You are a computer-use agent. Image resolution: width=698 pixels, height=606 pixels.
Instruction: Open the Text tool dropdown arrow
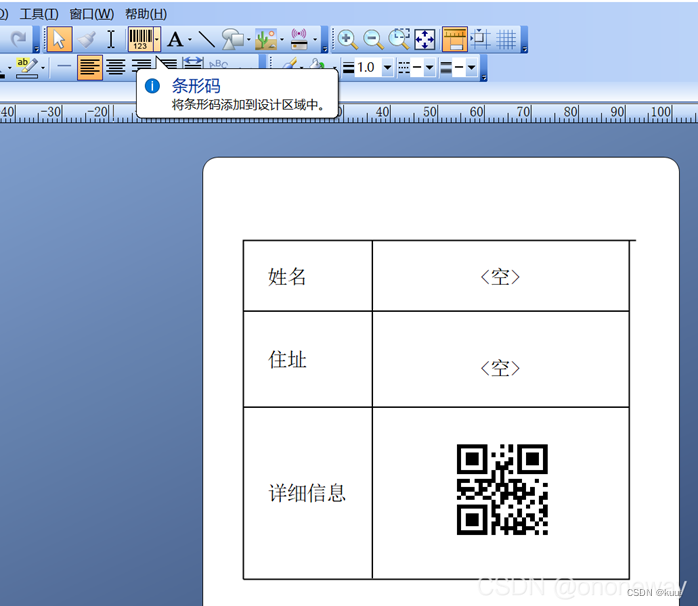pos(190,40)
